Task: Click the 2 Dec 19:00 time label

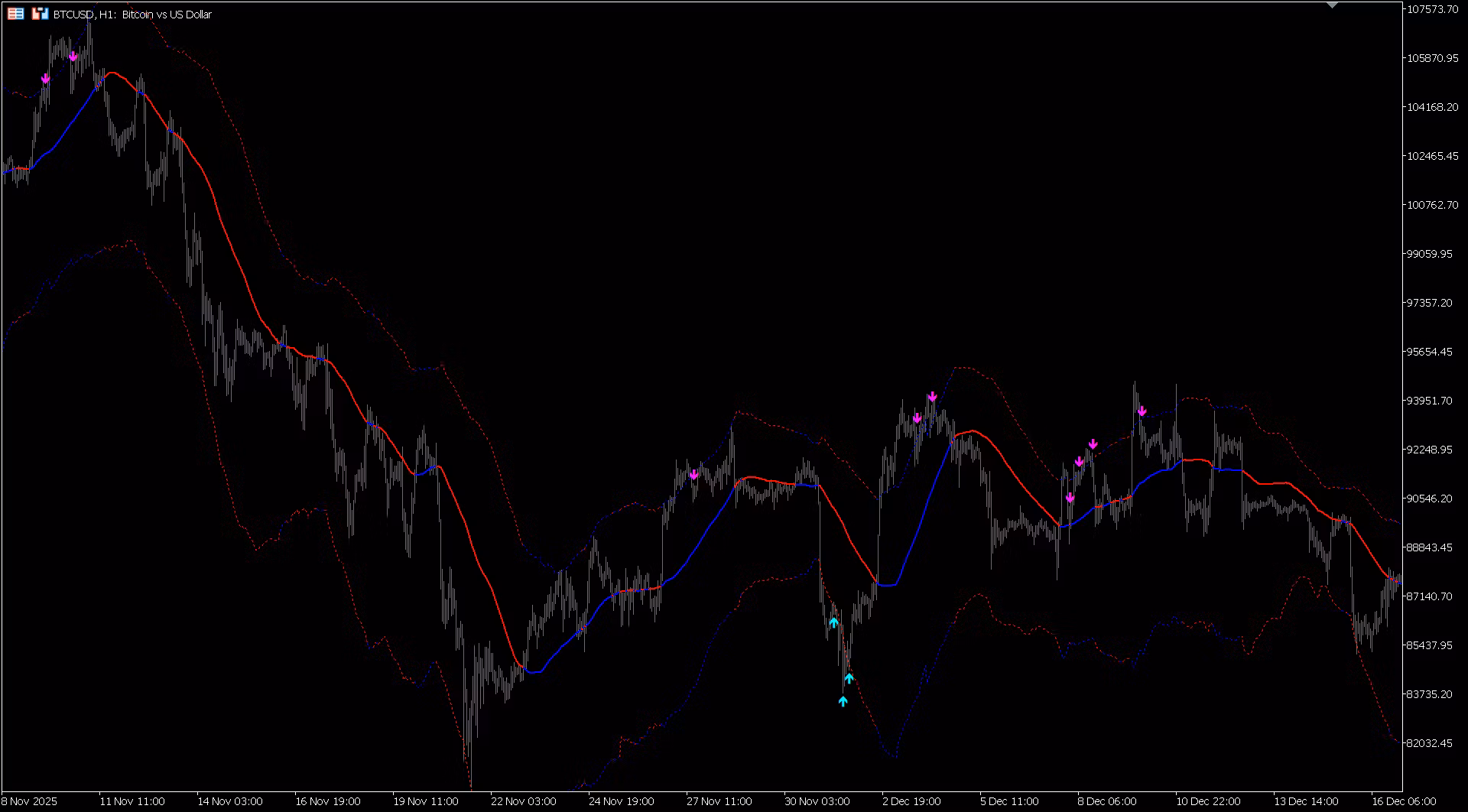Action: pos(911,801)
